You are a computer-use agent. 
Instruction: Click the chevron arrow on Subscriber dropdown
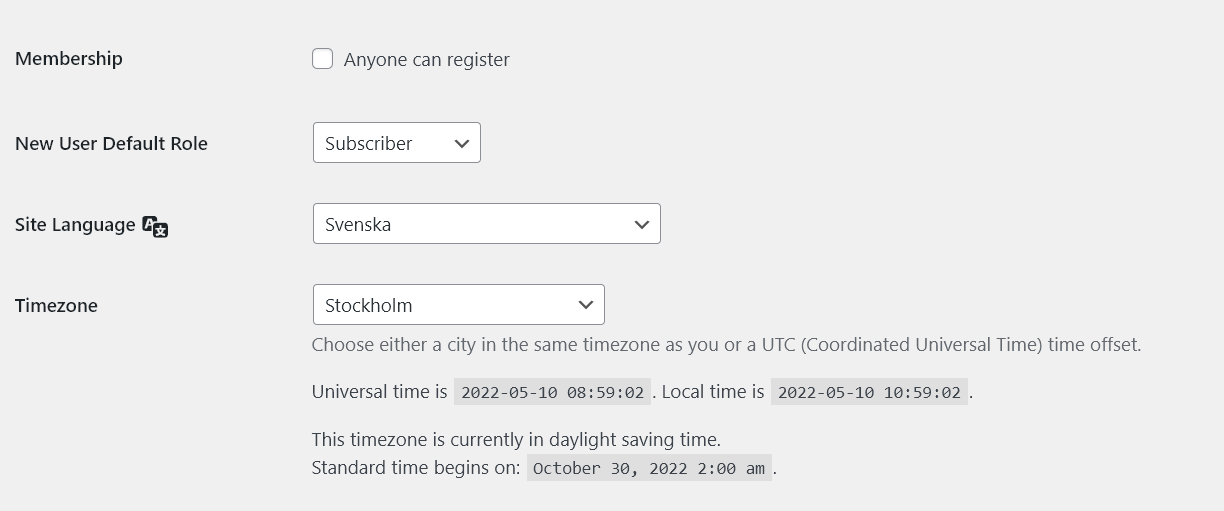pyautogui.click(x=462, y=144)
